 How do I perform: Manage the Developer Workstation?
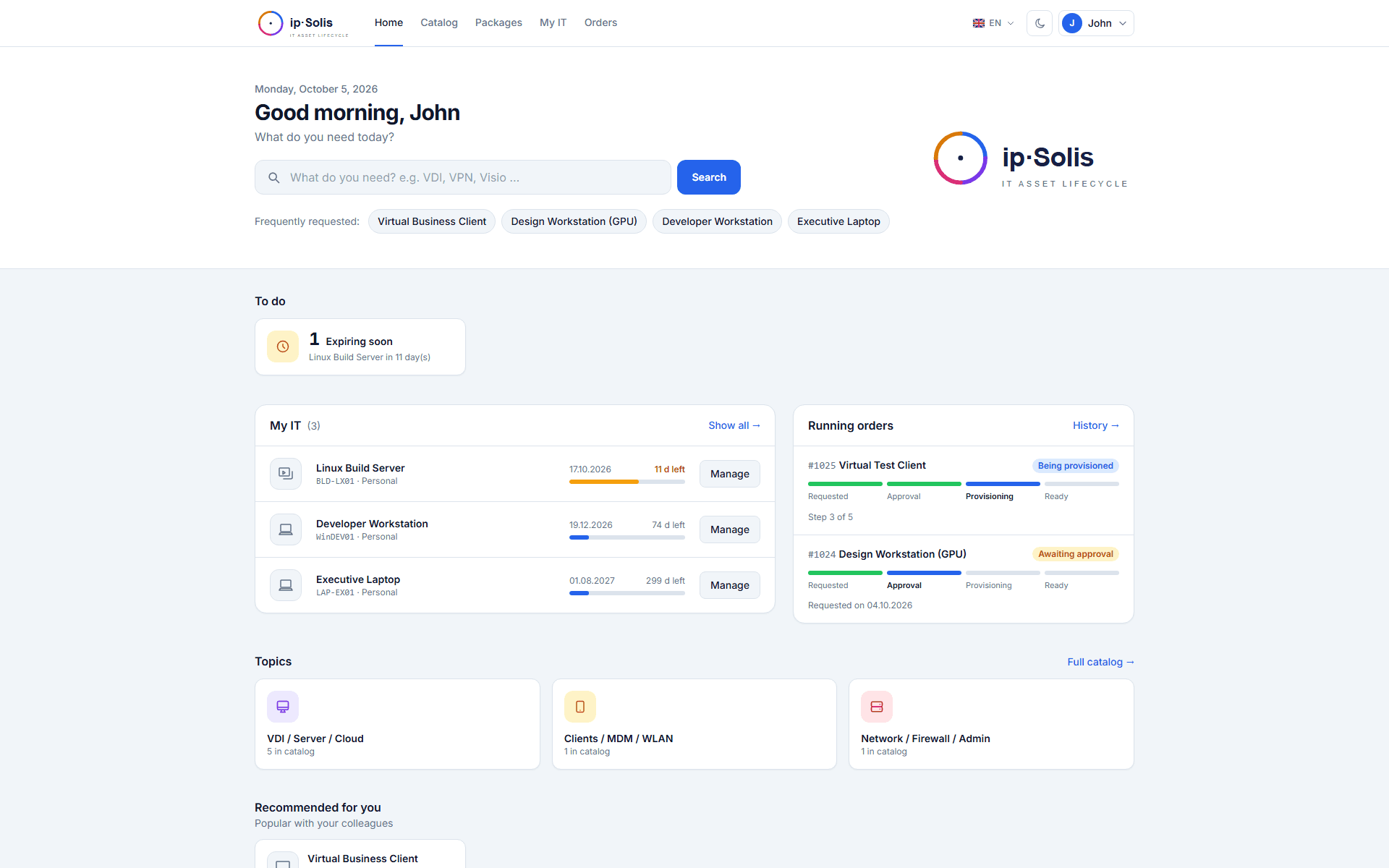pyautogui.click(x=730, y=529)
